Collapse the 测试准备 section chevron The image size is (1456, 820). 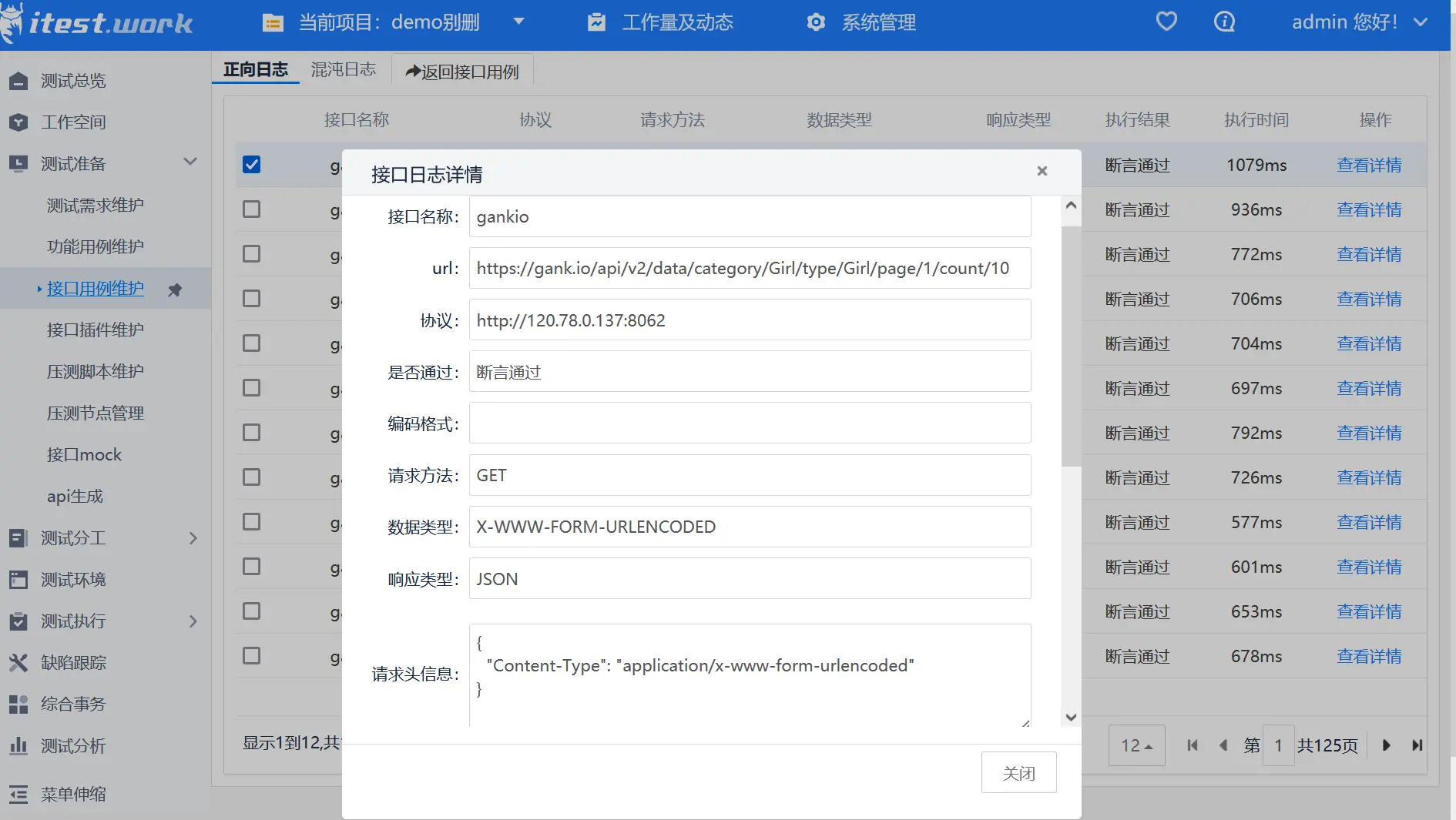click(190, 162)
